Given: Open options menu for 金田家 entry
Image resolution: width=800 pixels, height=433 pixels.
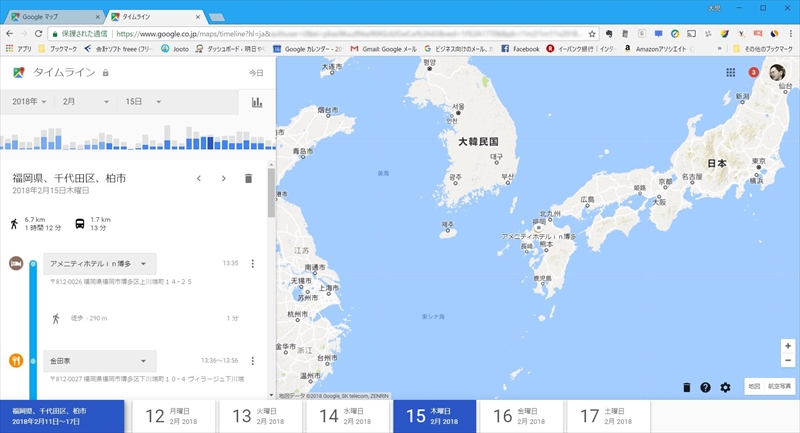Looking at the screenshot, I should (x=253, y=361).
